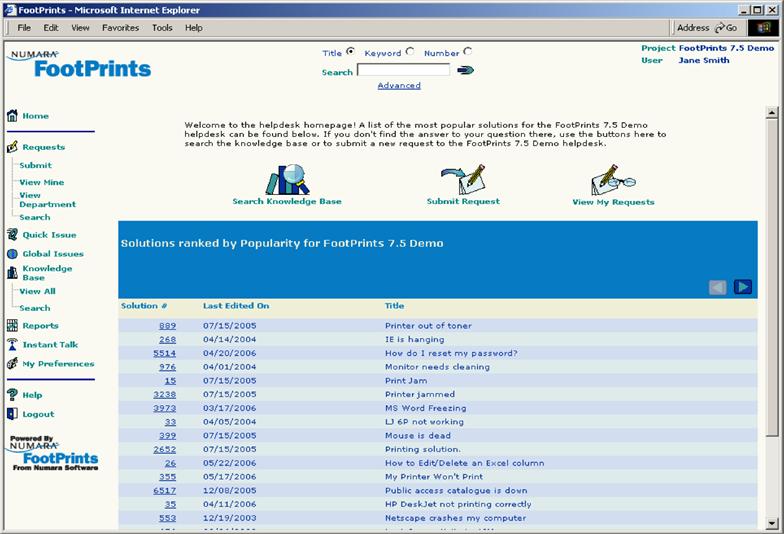Click Search link under Requests
Screen dimensions: 784x534
(x=35, y=217)
